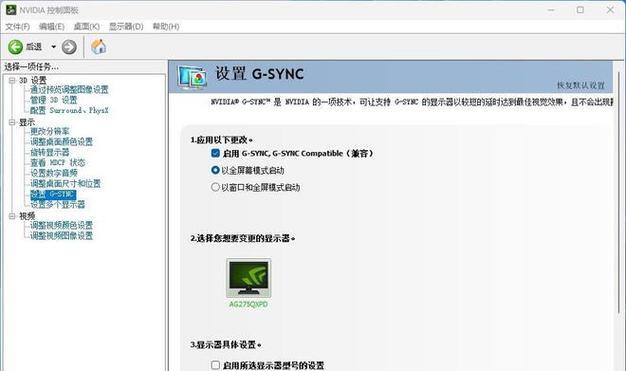
Task: Open the 文件(F) menu
Action: click(18, 26)
